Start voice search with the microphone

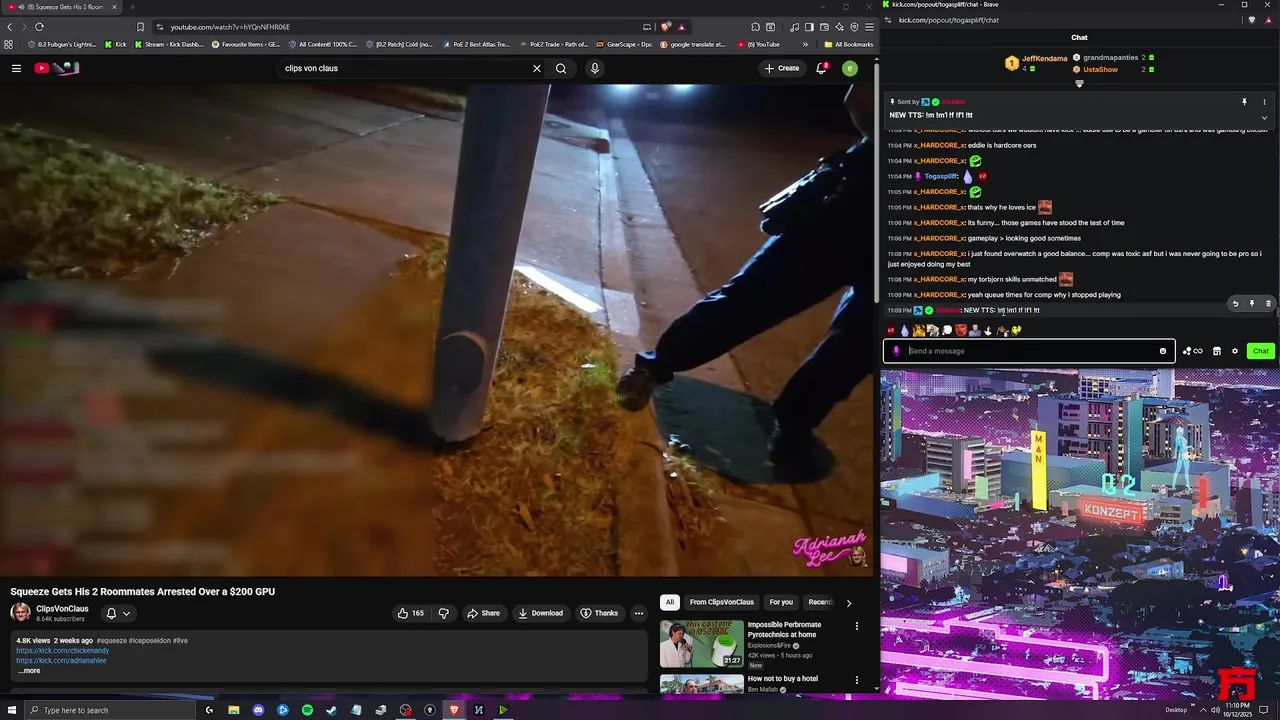(x=594, y=68)
